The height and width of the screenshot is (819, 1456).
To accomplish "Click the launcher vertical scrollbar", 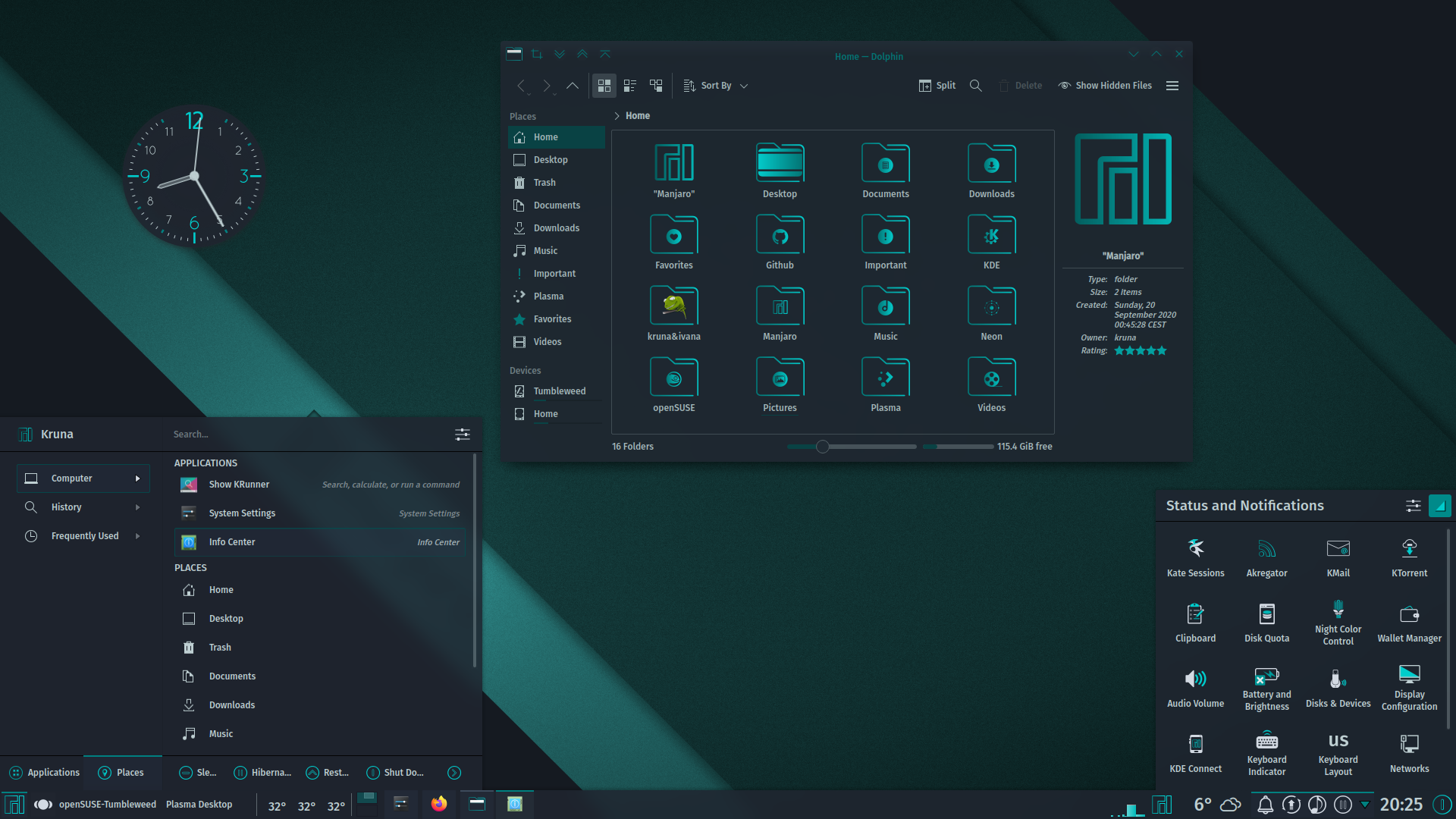I will [x=475, y=561].
